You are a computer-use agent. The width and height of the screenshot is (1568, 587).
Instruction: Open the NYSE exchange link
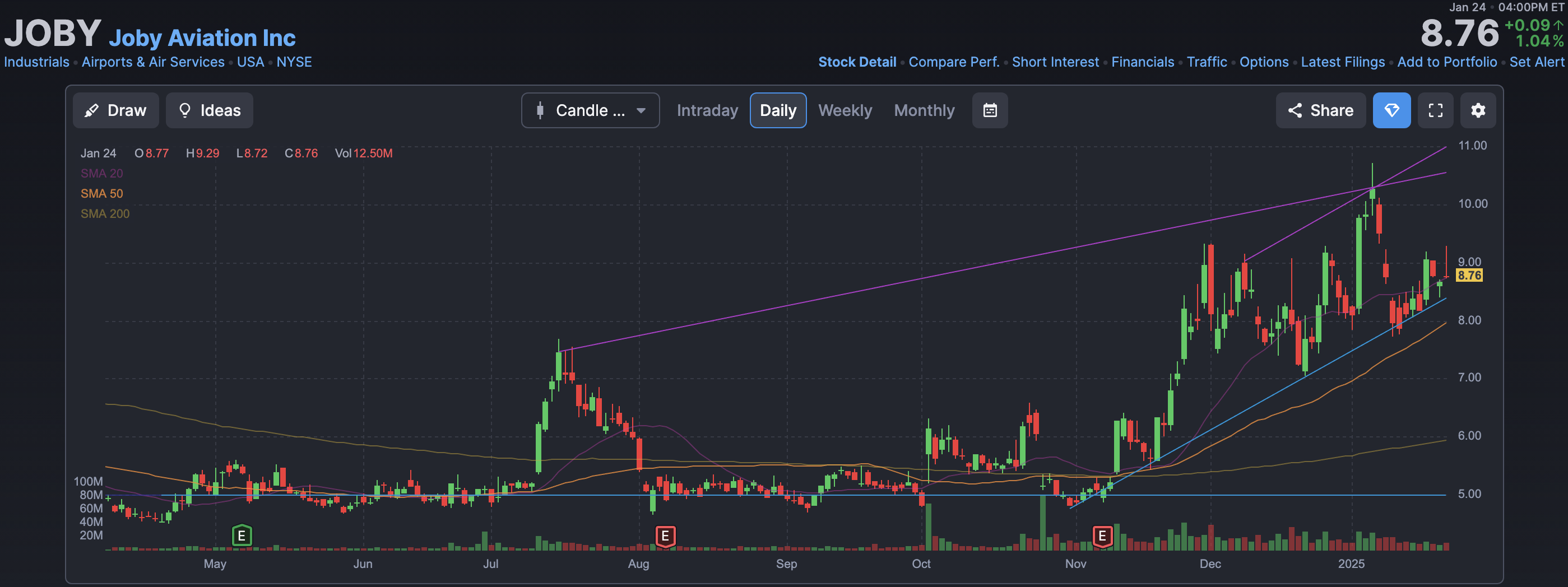(x=294, y=62)
